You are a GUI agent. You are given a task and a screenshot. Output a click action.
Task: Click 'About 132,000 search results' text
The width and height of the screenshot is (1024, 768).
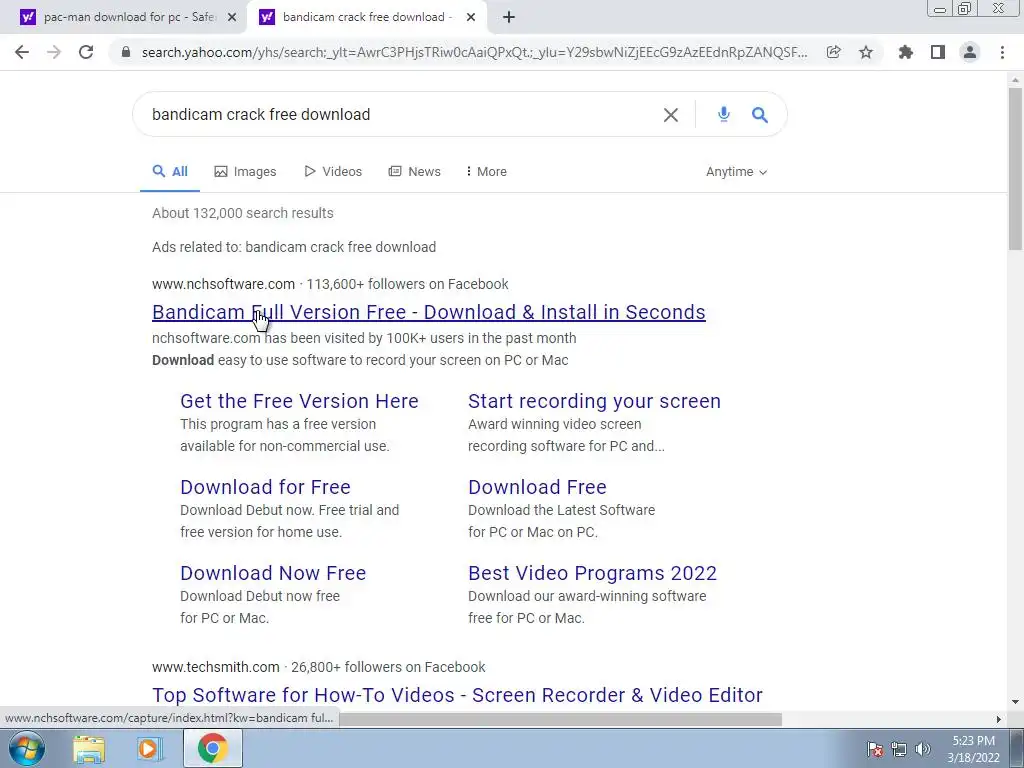pos(242,213)
